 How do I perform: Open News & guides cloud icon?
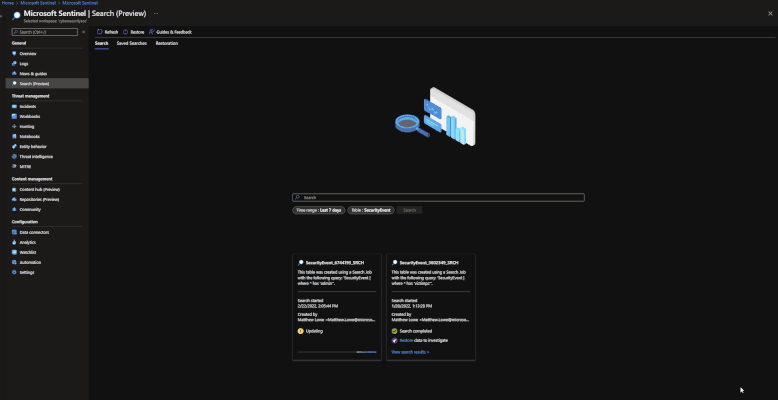coord(14,73)
